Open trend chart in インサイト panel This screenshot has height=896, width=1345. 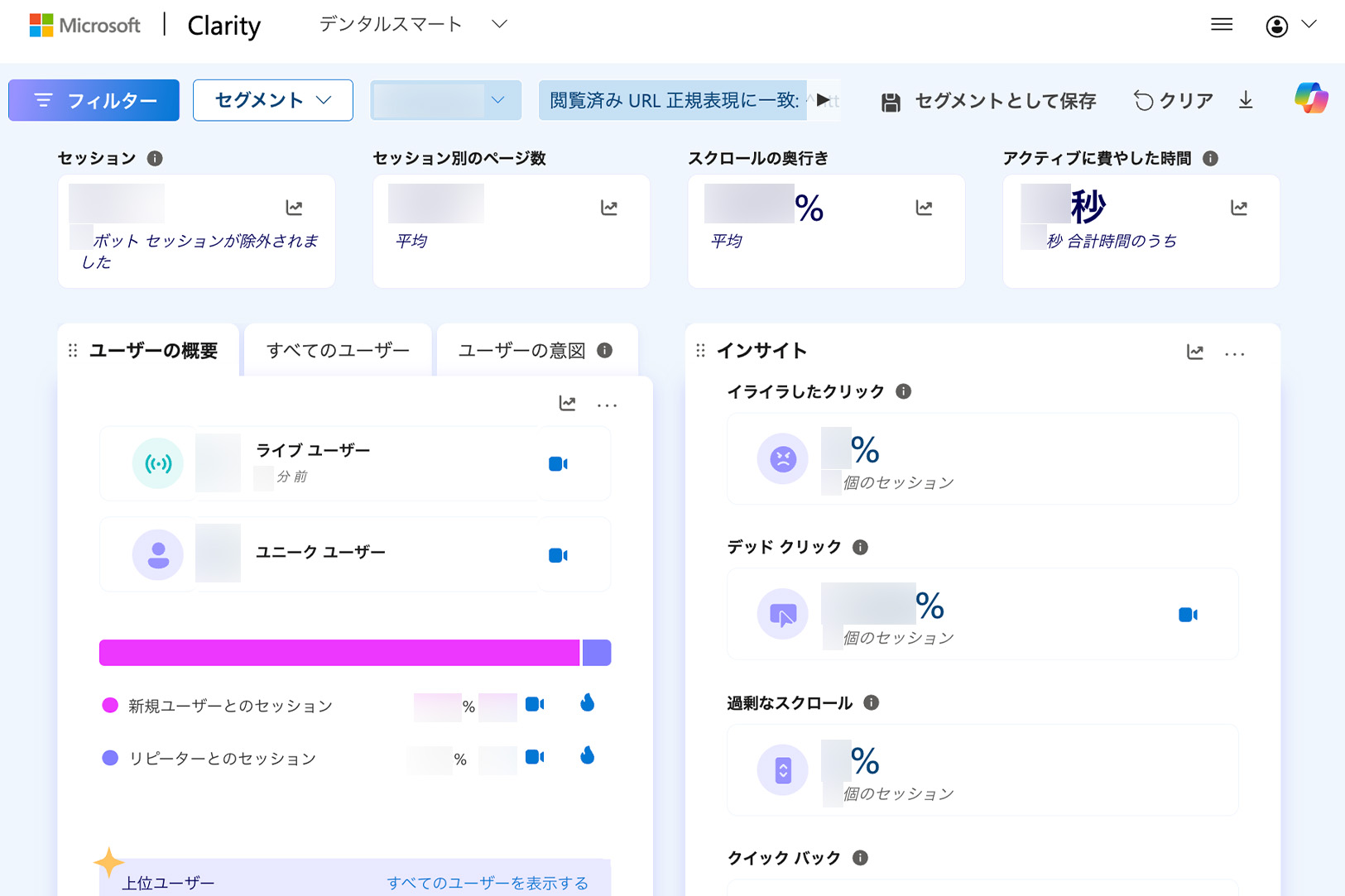pos(1194,352)
